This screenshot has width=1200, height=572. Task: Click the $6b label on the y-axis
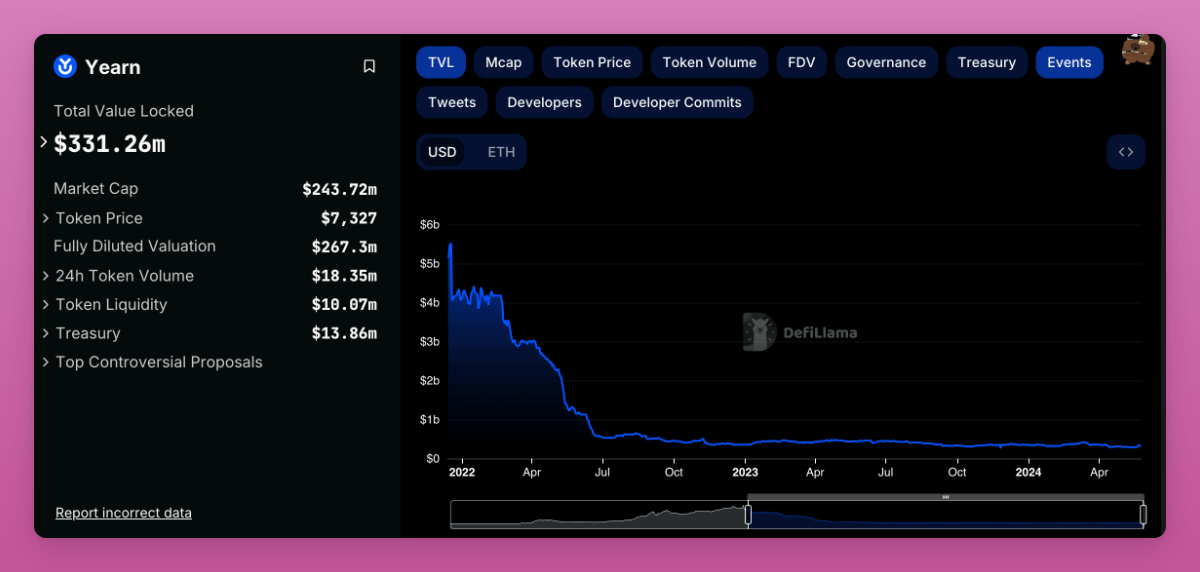[429, 225]
